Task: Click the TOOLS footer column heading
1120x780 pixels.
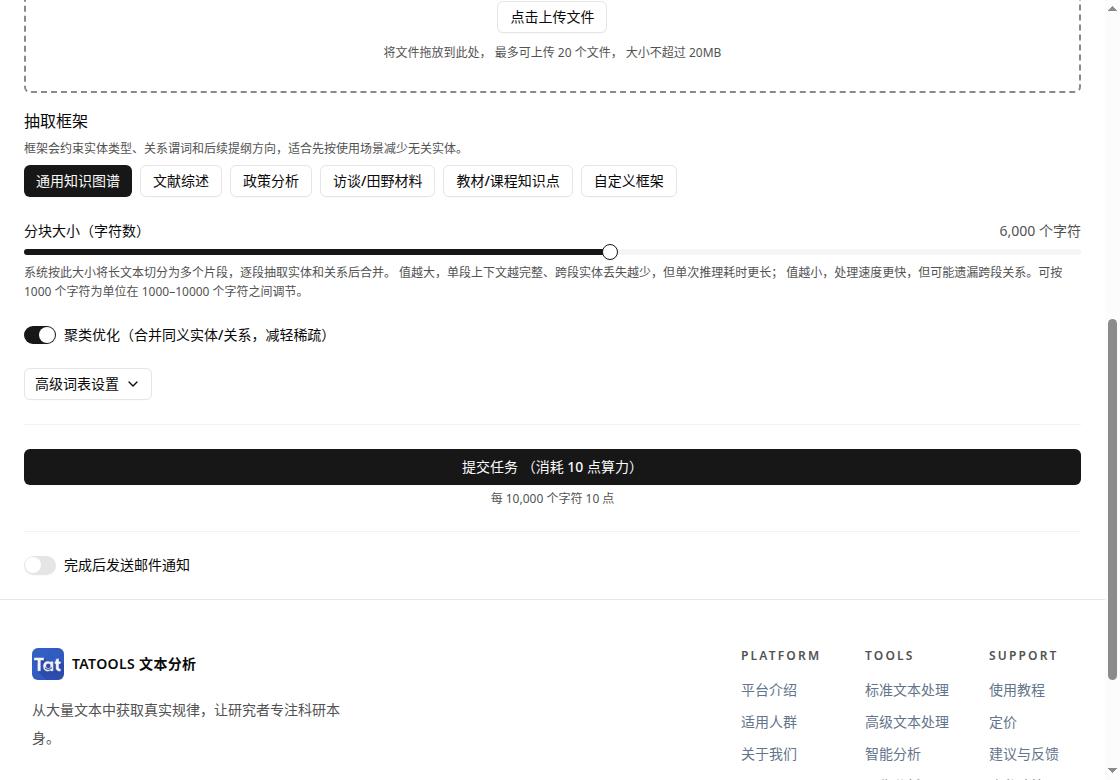Action: 889,656
